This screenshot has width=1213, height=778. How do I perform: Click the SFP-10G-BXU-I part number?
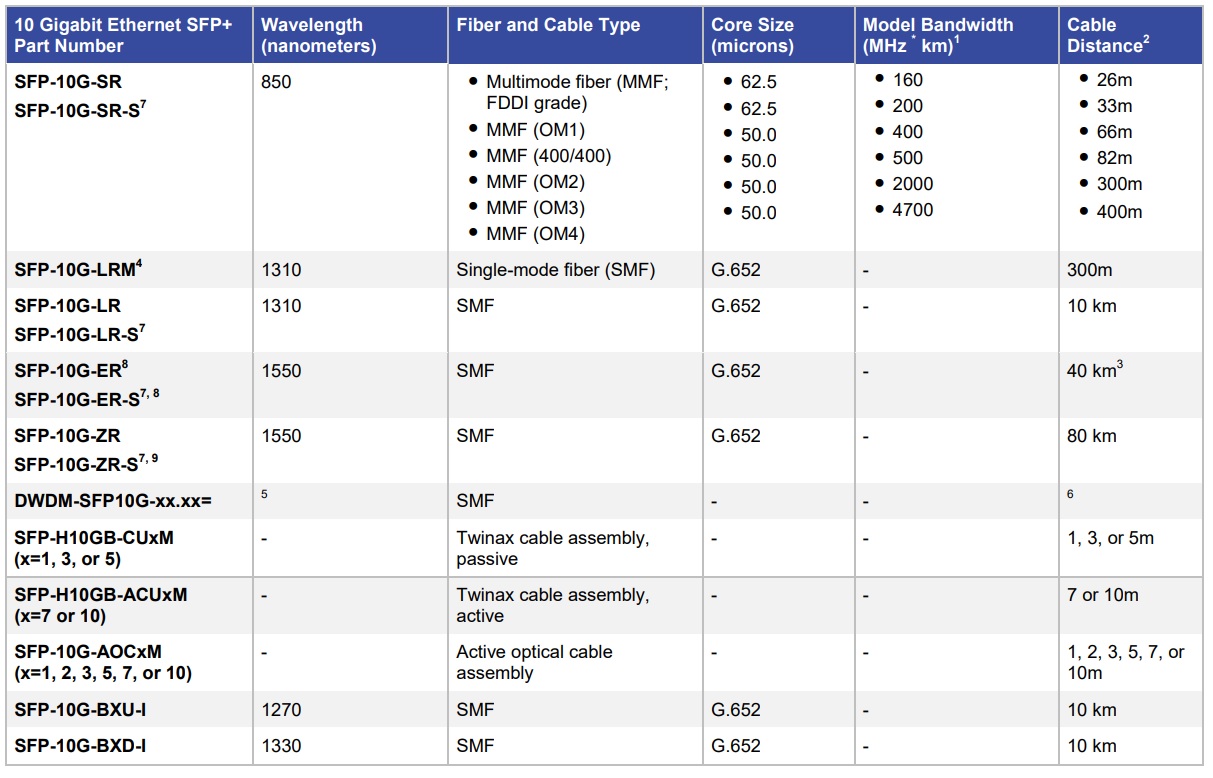pyautogui.click(x=82, y=710)
